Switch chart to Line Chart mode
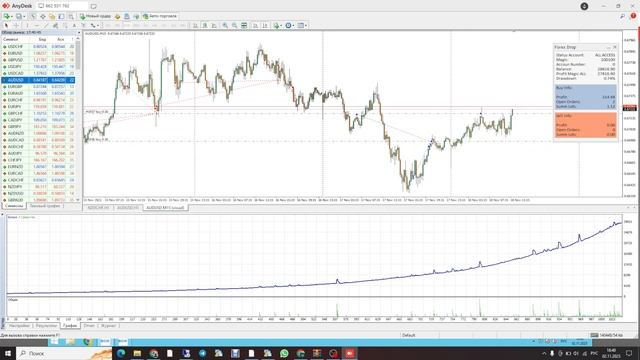 (214, 25)
